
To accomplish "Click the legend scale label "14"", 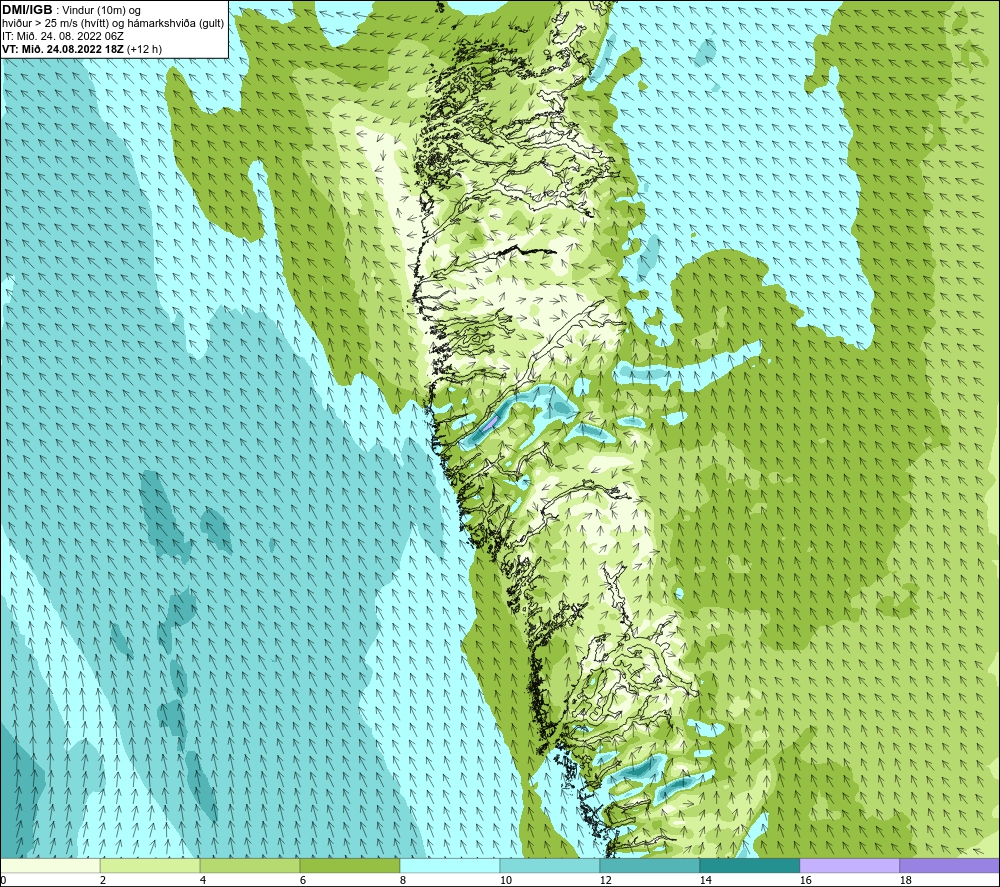I will [x=705, y=880].
